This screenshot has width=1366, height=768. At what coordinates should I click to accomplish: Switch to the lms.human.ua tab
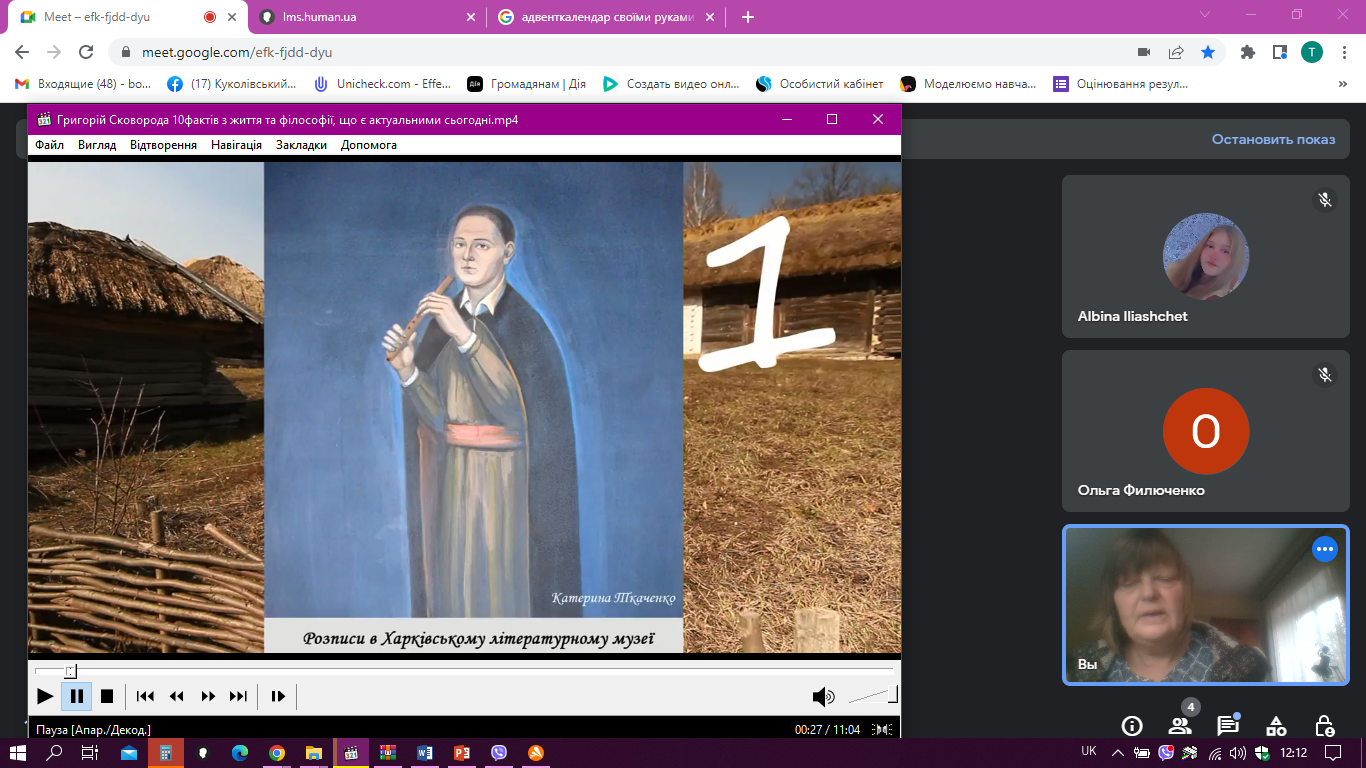click(367, 17)
